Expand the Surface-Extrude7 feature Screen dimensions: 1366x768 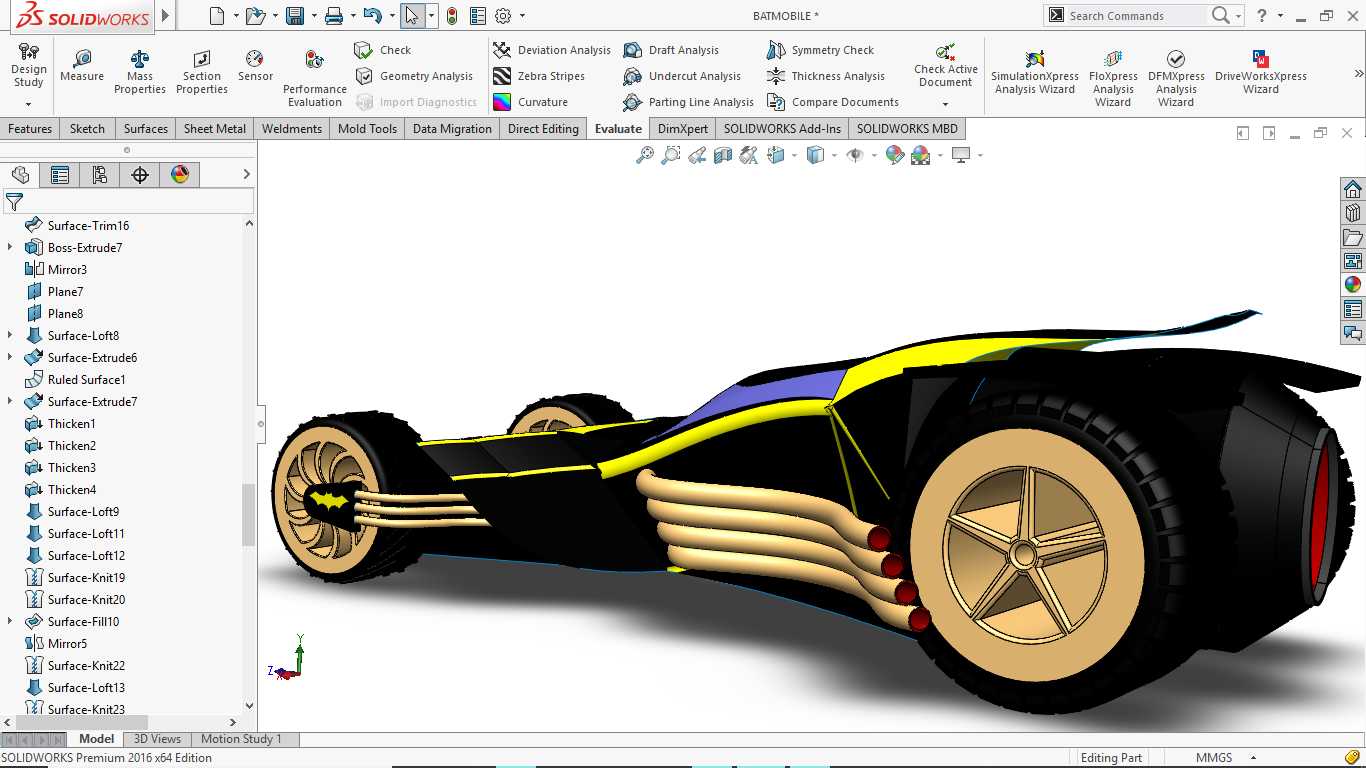(x=11, y=402)
